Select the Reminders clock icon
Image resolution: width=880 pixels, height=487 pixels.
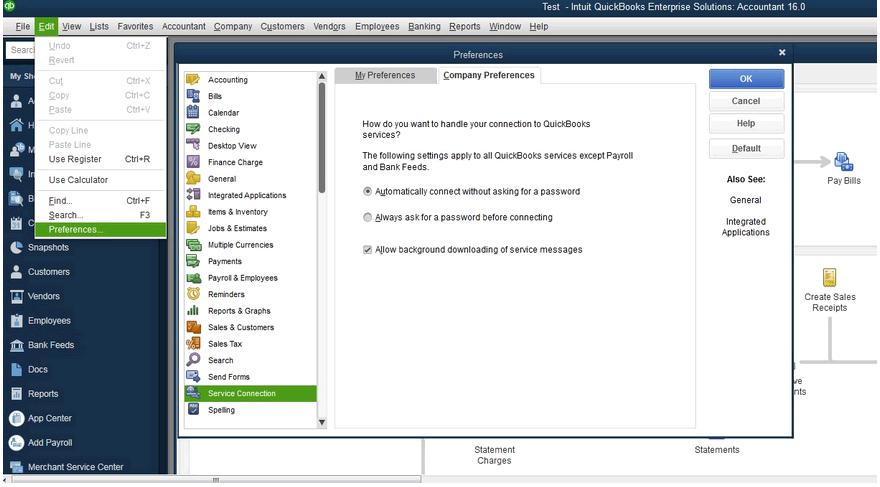tap(193, 294)
